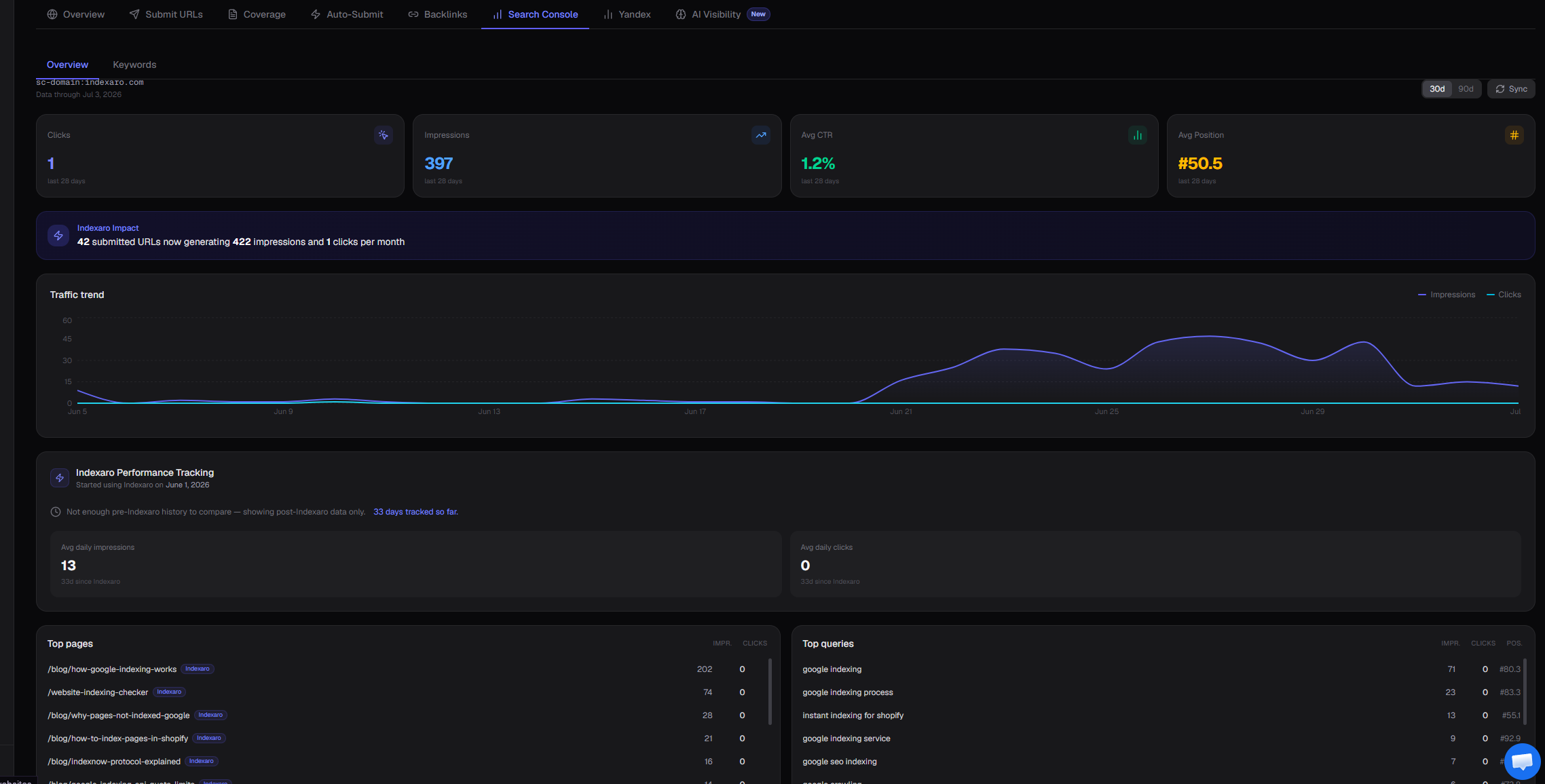Click Indexaro badge on how-google-indexing-works row

click(198, 669)
